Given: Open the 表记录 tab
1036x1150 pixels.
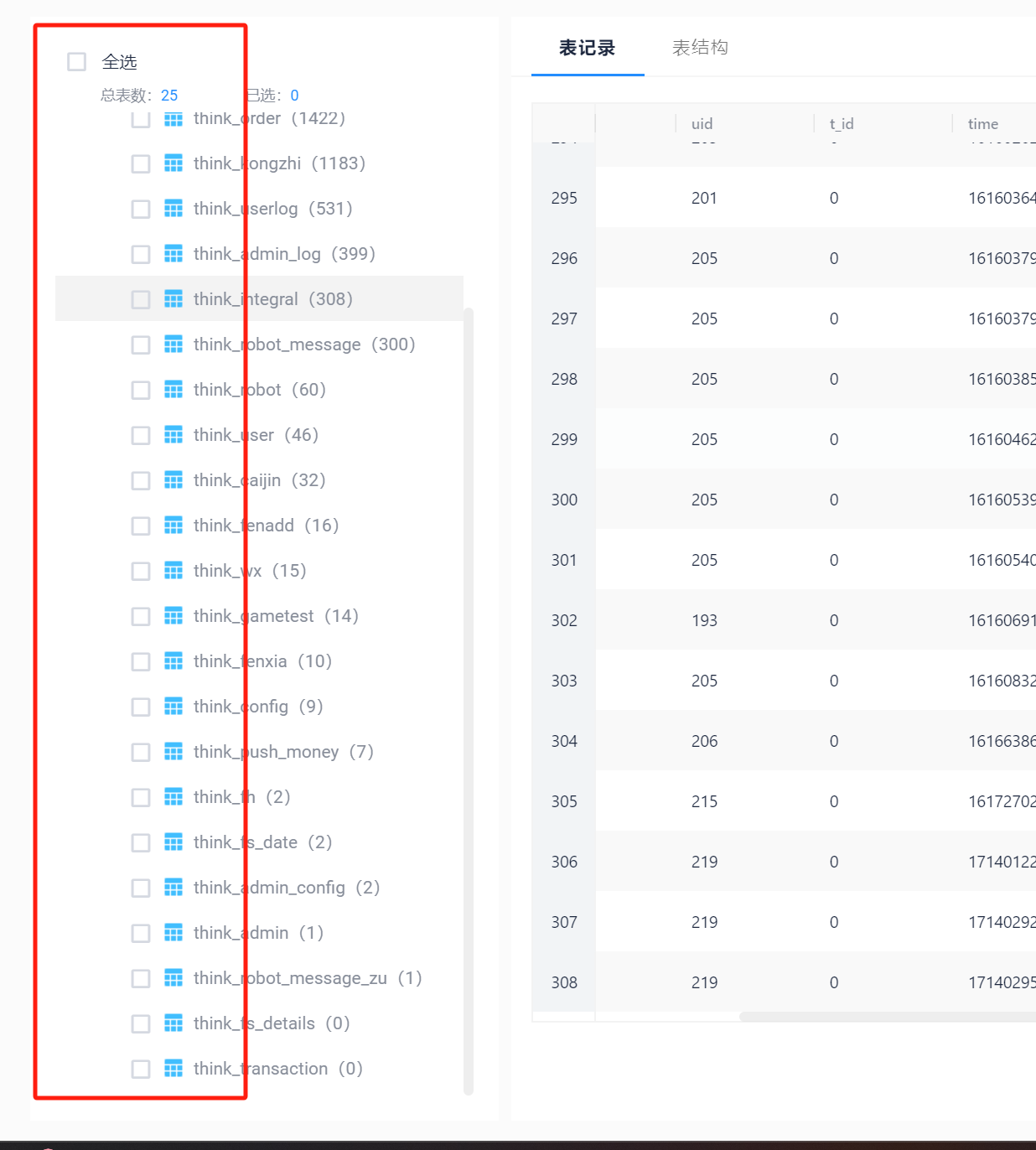Looking at the screenshot, I should (x=587, y=48).
